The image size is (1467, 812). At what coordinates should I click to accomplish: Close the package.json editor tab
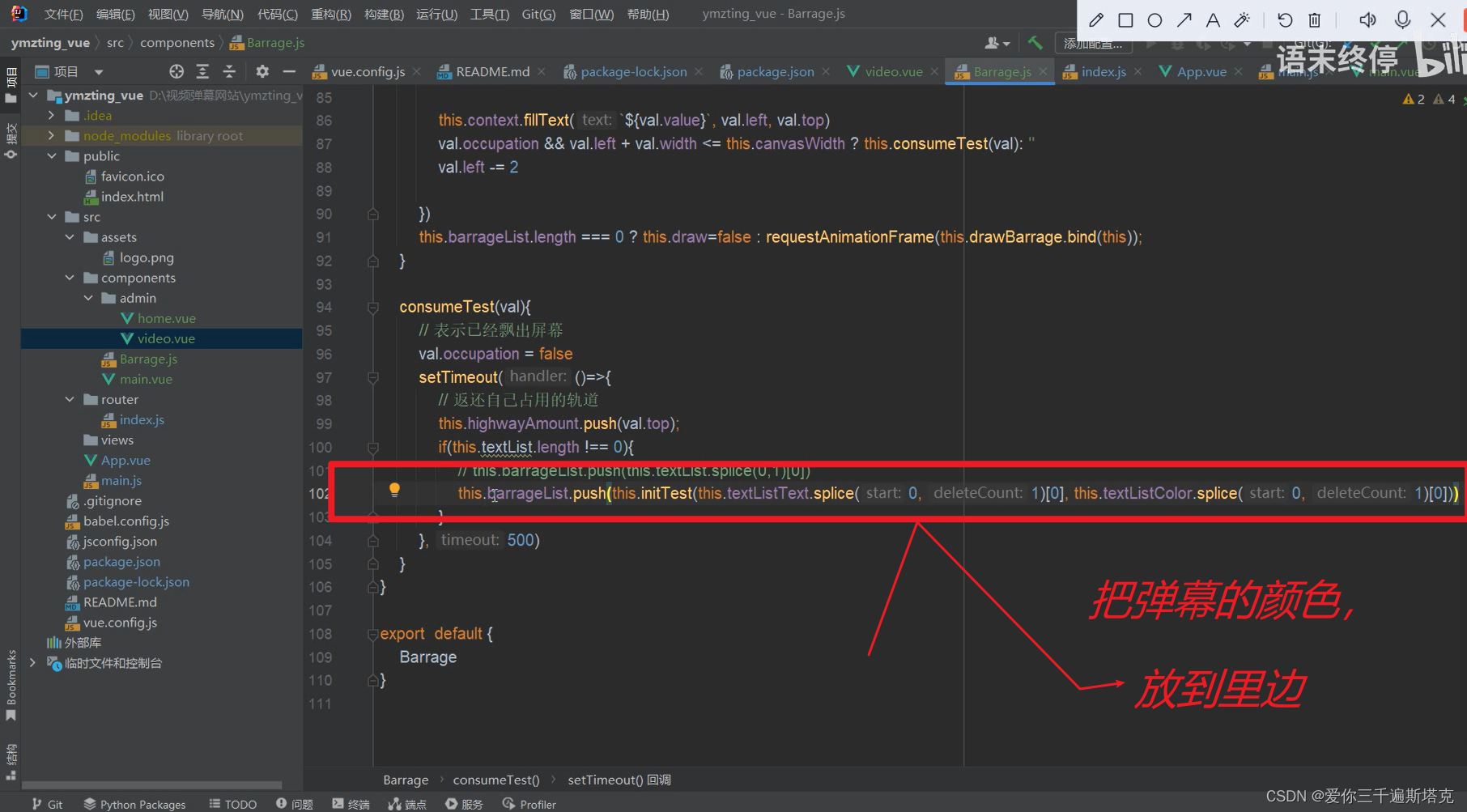(x=825, y=72)
